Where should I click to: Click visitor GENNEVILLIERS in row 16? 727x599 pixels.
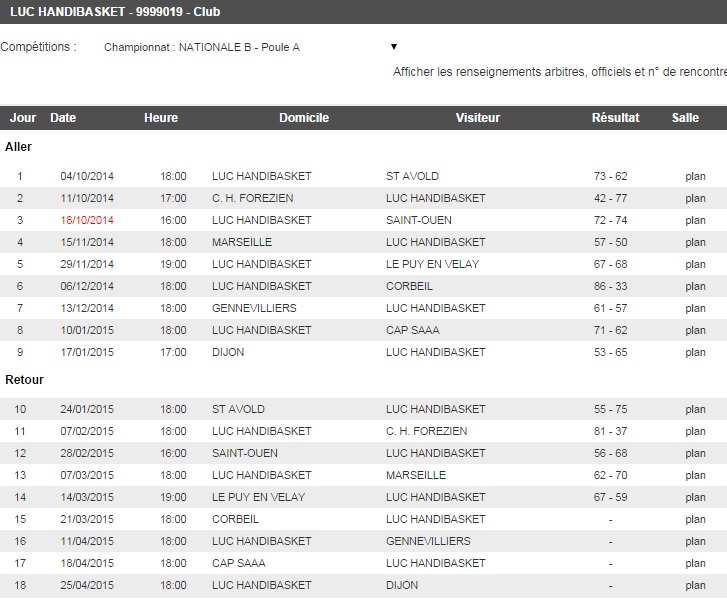click(x=428, y=542)
